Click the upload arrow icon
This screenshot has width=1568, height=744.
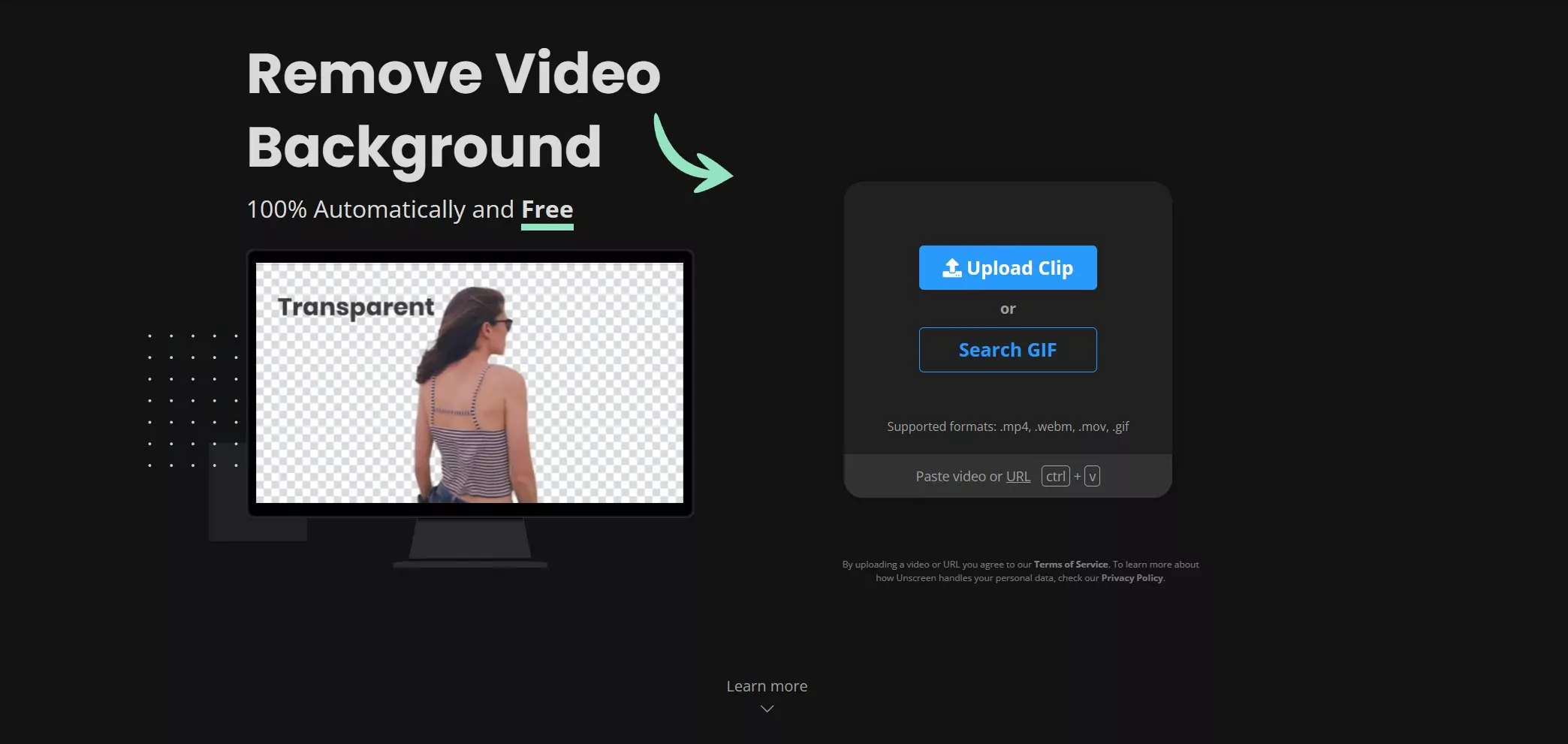[x=952, y=268]
